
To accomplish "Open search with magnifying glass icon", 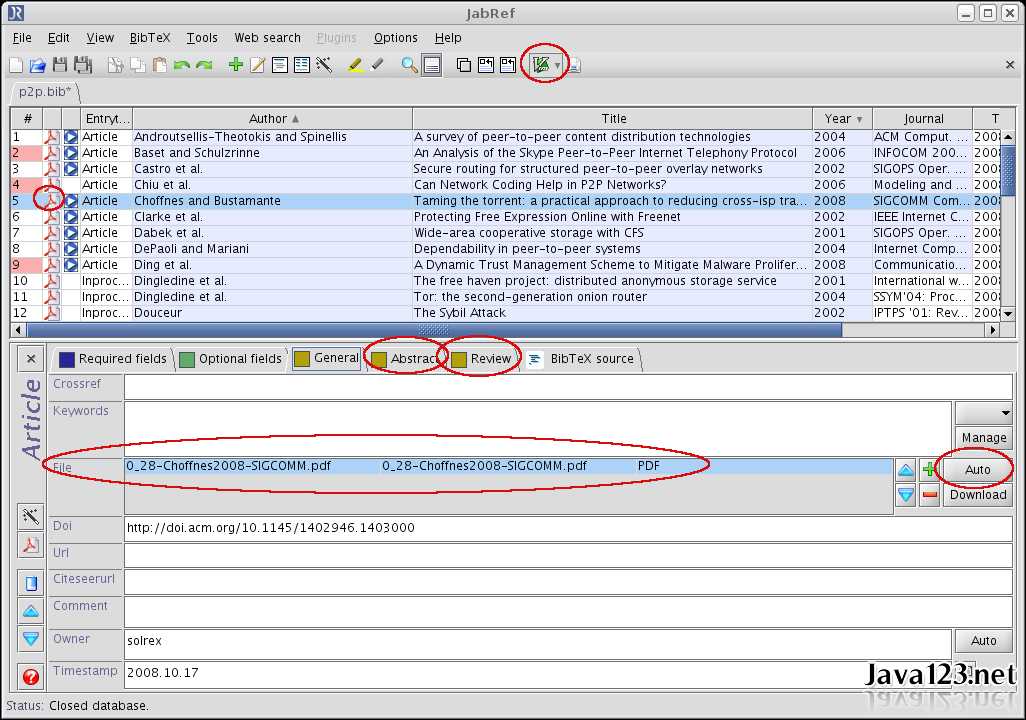I will pos(410,65).
